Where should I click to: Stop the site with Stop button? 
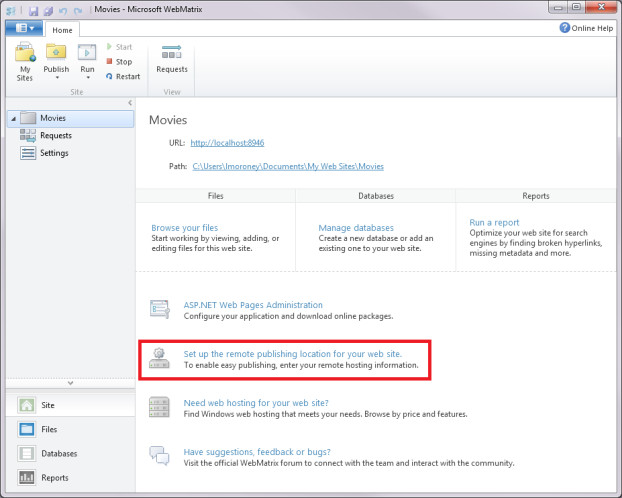coord(119,62)
